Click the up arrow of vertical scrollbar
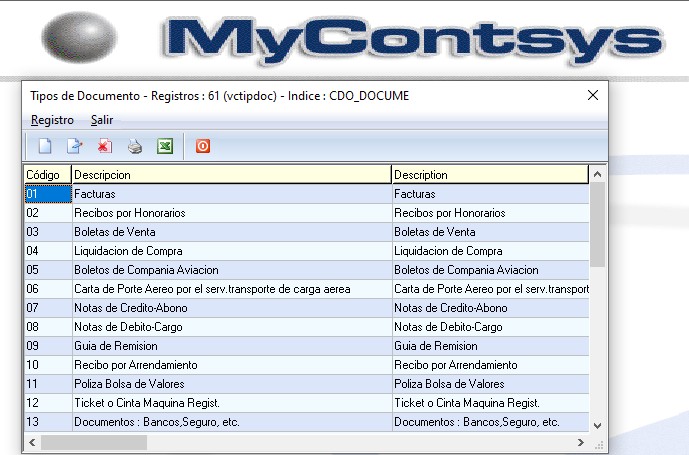The width and height of the screenshot is (689, 455). (598, 174)
